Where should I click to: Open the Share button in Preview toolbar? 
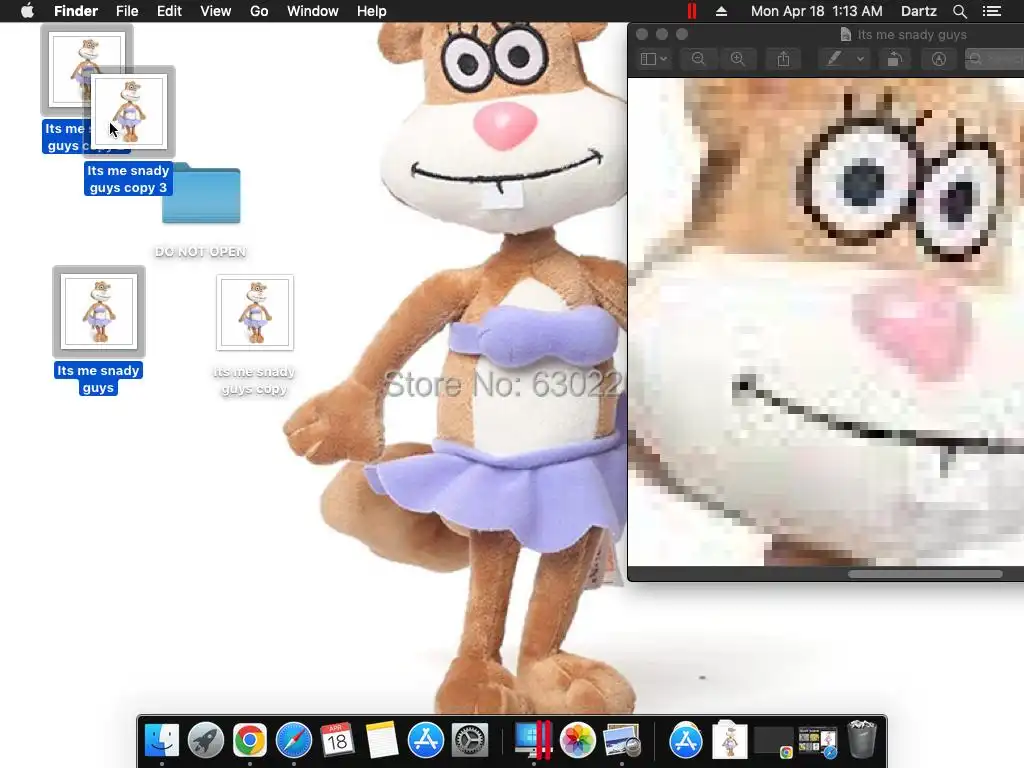click(x=783, y=59)
